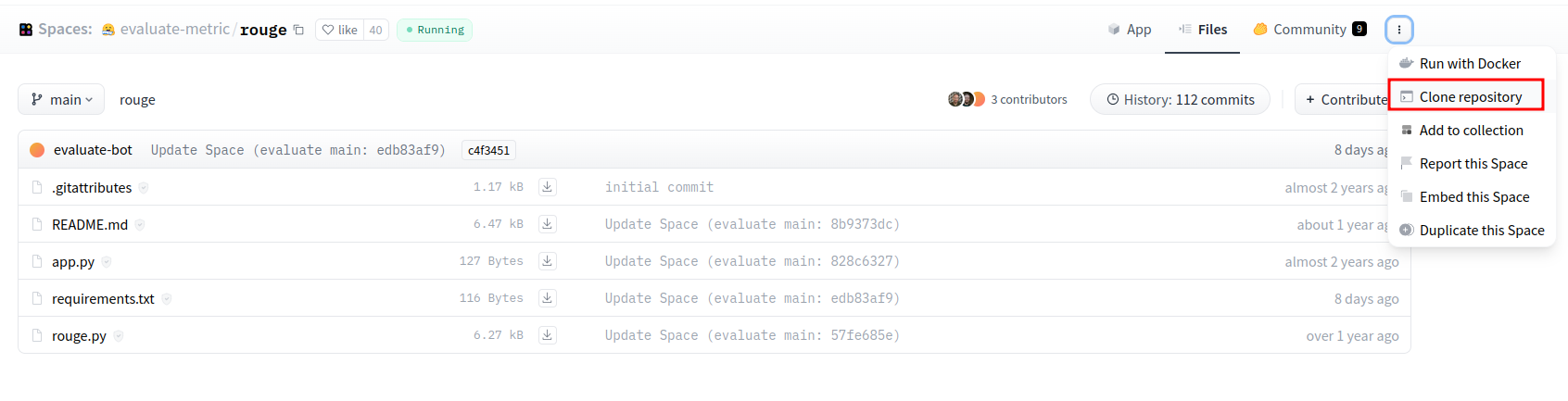View History of 112 commits

1180,99
